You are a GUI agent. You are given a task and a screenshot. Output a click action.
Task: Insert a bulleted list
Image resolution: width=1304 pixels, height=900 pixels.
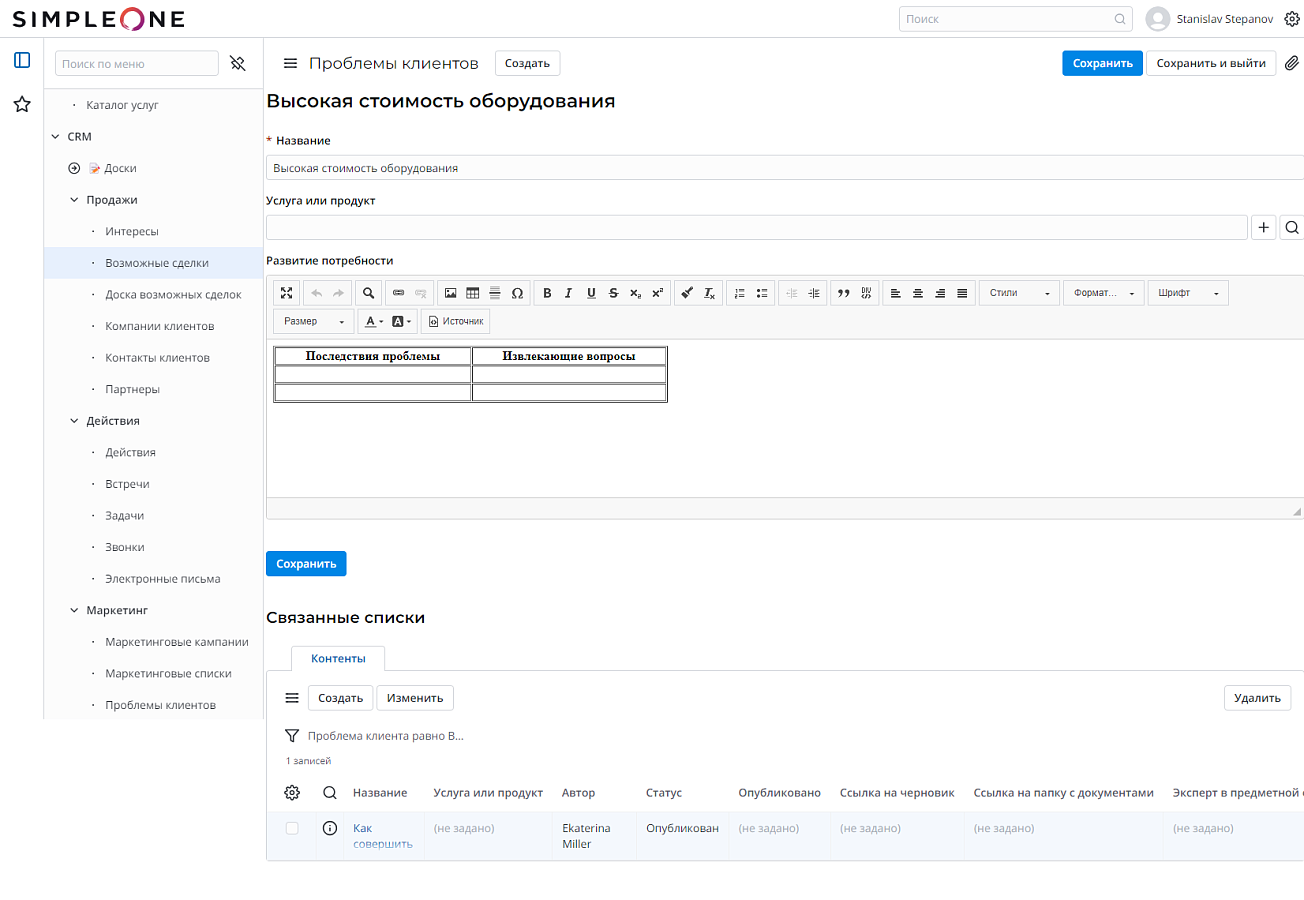click(762, 293)
